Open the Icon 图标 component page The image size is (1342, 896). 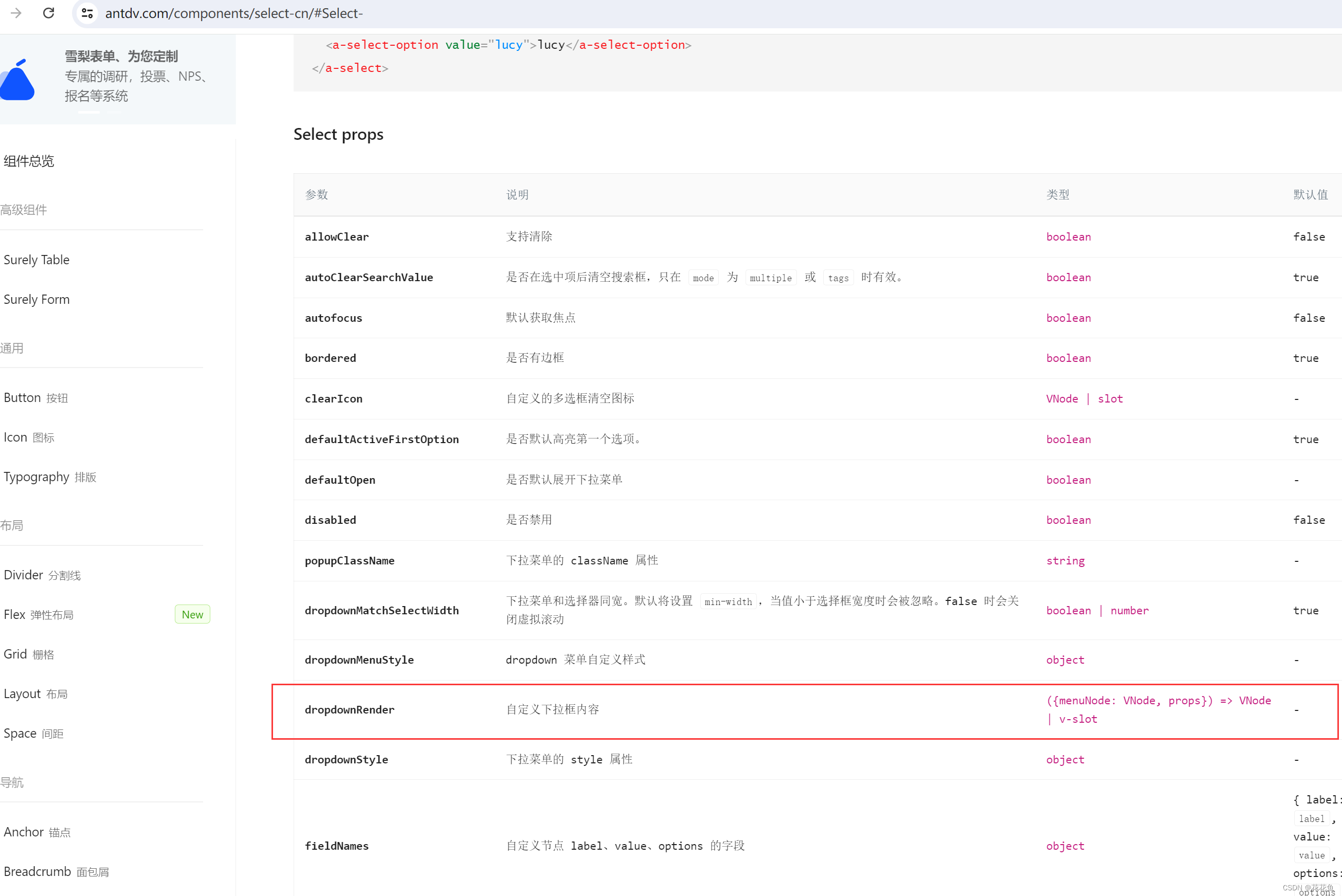click(x=29, y=437)
